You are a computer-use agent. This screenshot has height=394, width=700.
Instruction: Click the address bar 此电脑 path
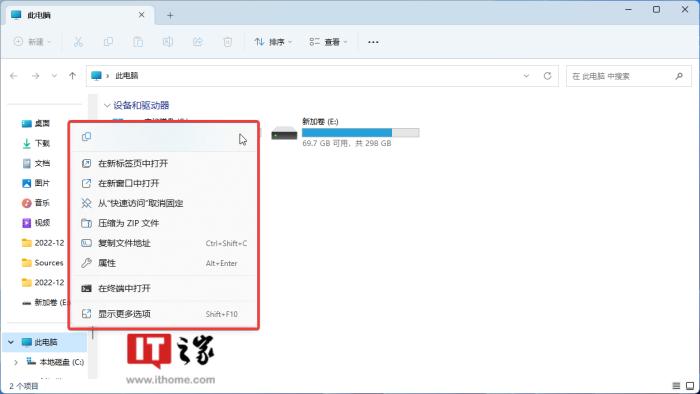point(127,76)
